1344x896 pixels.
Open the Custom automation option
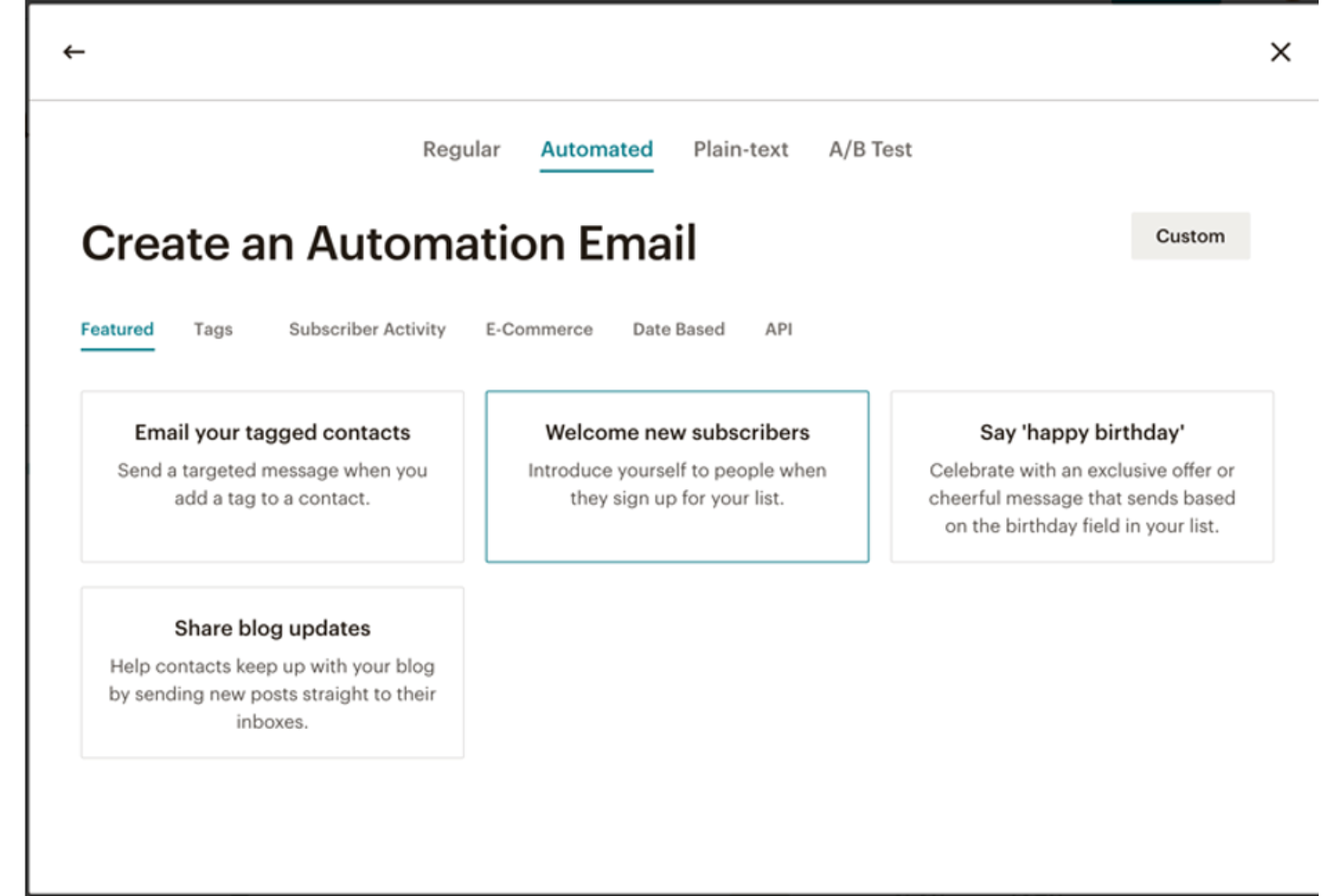pos(1190,236)
